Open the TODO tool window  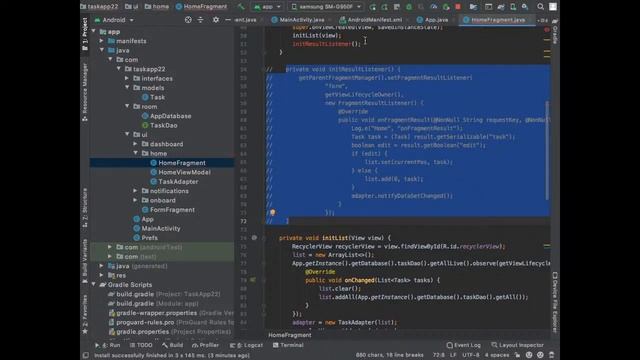tap(141, 345)
